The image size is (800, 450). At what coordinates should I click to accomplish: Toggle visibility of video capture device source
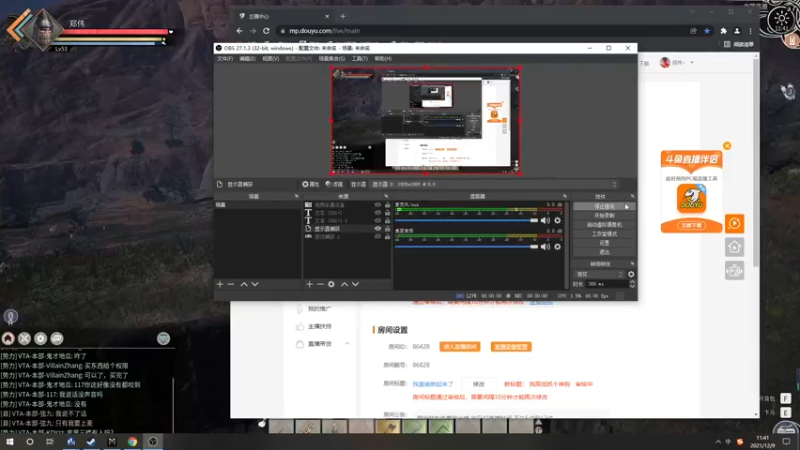pos(378,205)
